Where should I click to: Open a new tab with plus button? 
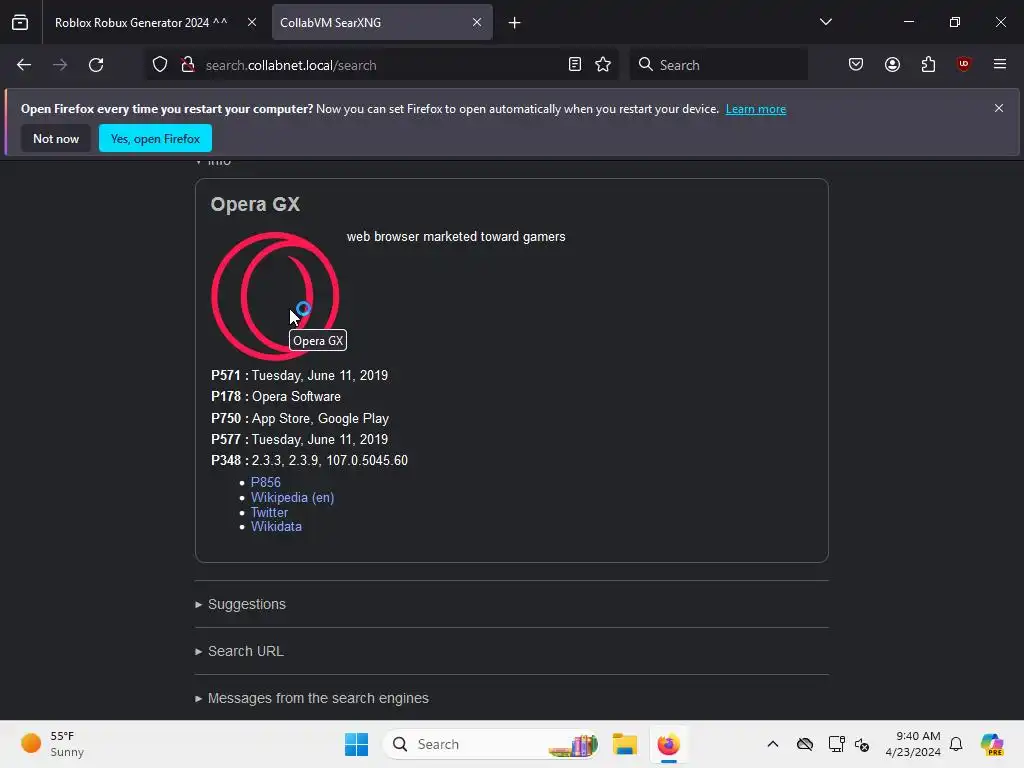[515, 23]
